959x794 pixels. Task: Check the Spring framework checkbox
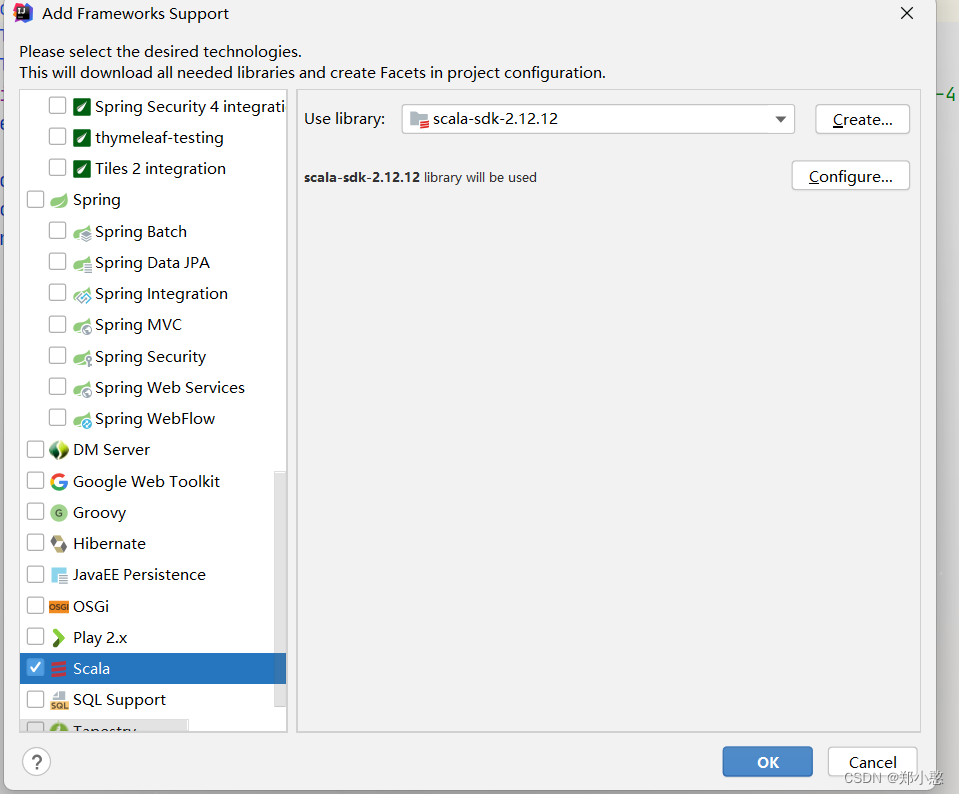coord(35,199)
